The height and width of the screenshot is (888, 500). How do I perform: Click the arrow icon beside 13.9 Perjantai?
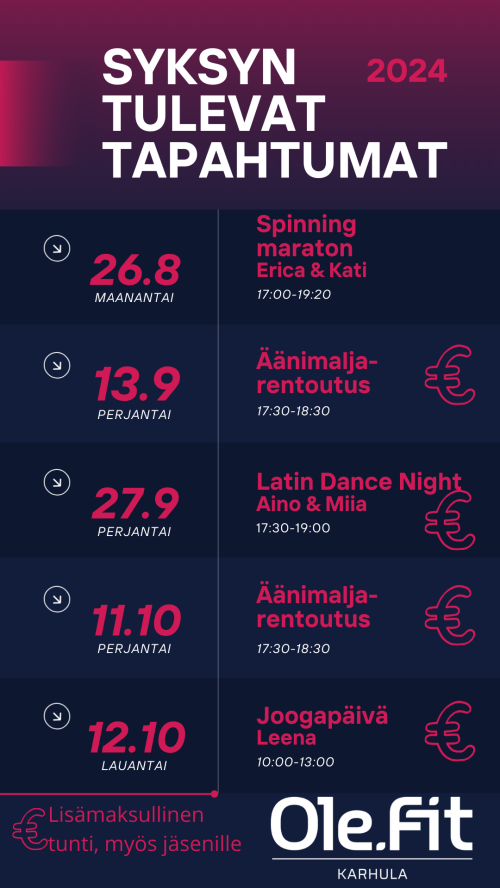(x=57, y=365)
